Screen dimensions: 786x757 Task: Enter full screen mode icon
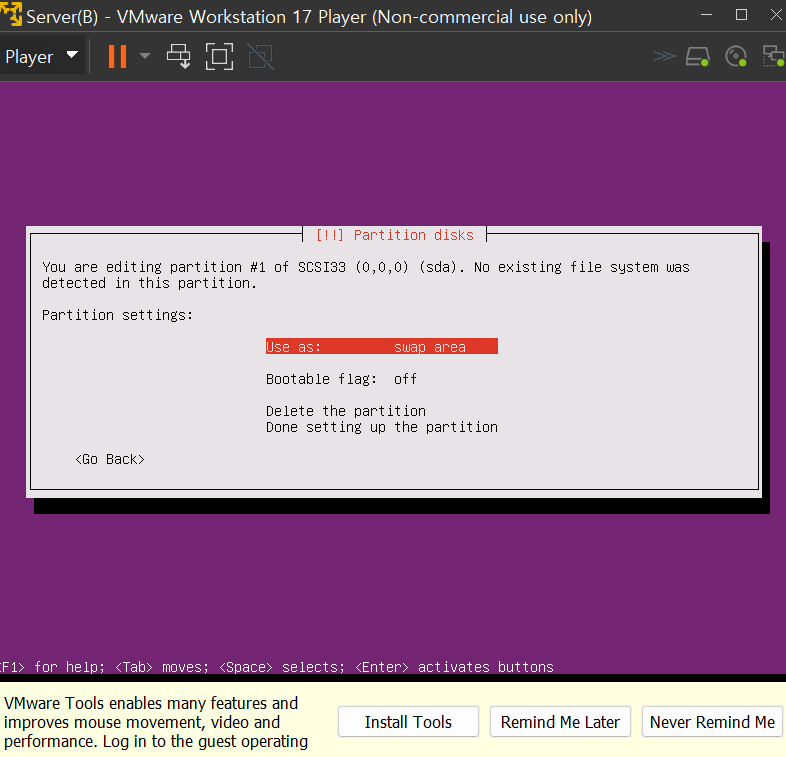[x=220, y=56]
